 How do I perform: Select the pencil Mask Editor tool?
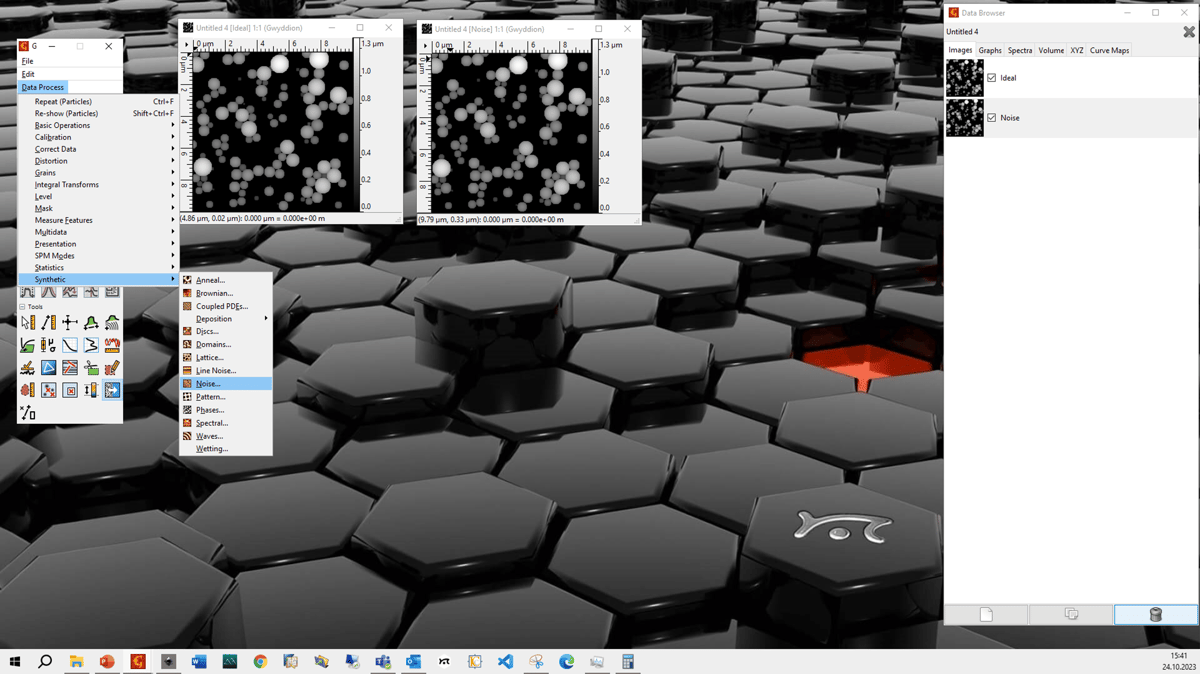click(x=112, y=368)
